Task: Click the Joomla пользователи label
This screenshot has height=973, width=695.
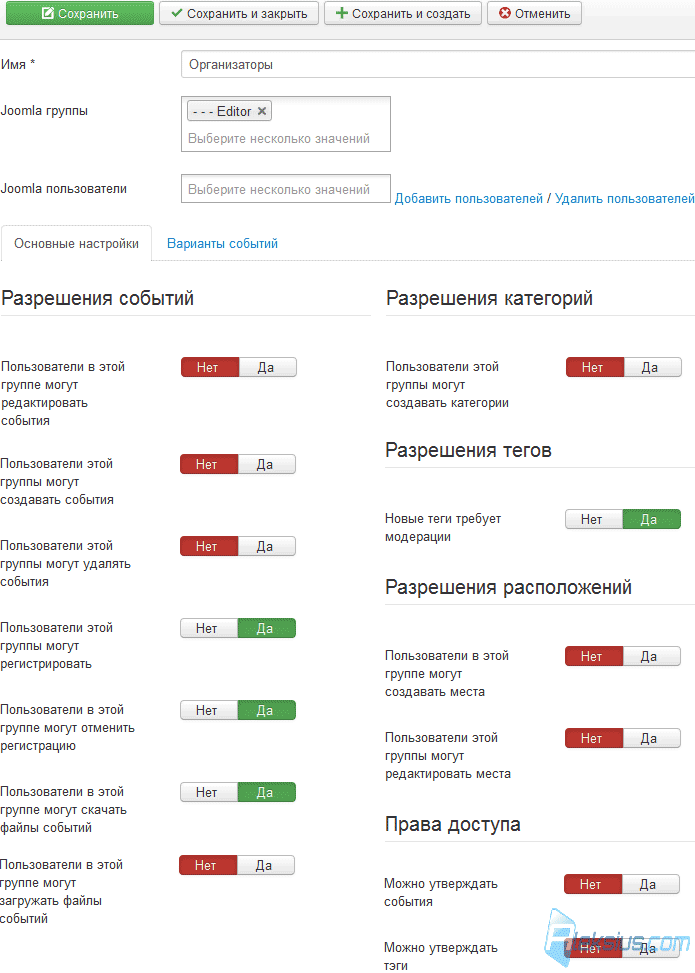Action: tap(63, 189)
